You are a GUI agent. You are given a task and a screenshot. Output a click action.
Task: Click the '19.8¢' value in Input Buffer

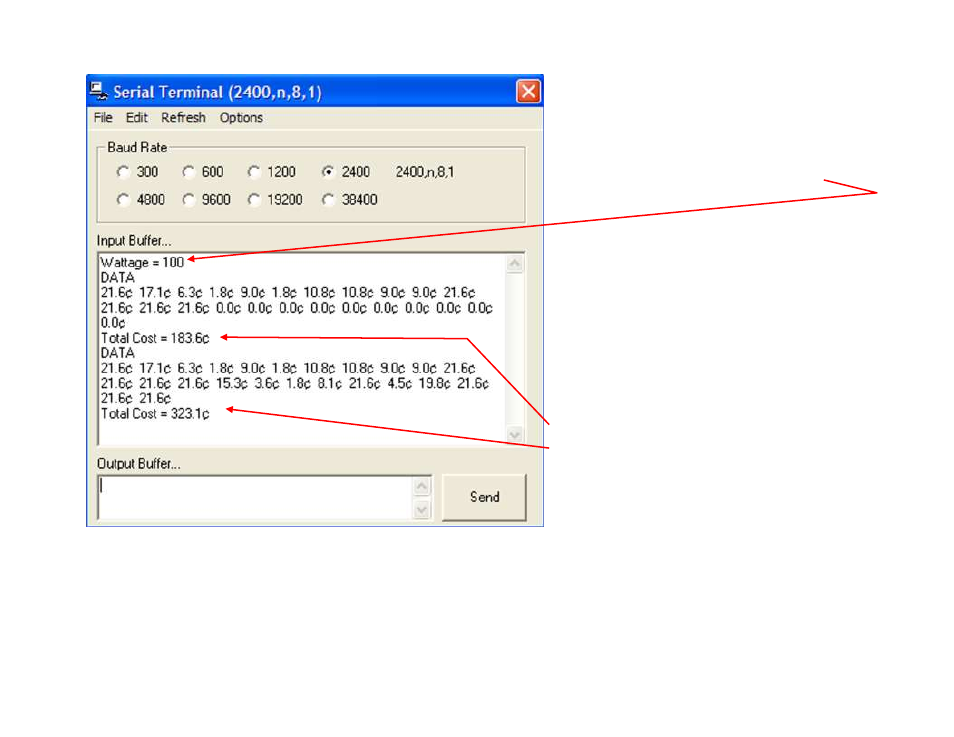point(434,383)
